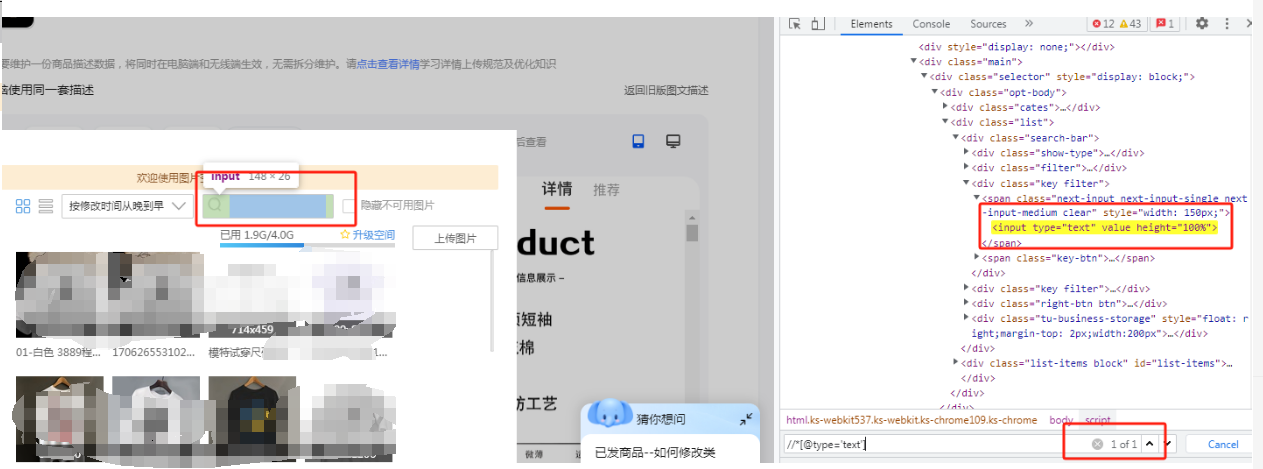The height and width of the screenshot is (469, 1263).
Task: Go to previous search result in DevTools
Action: point(1150,444)
